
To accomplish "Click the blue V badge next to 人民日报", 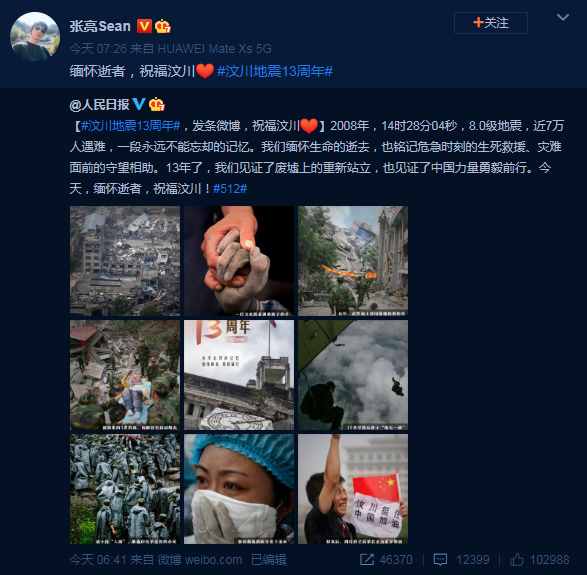I will [139, 104].
